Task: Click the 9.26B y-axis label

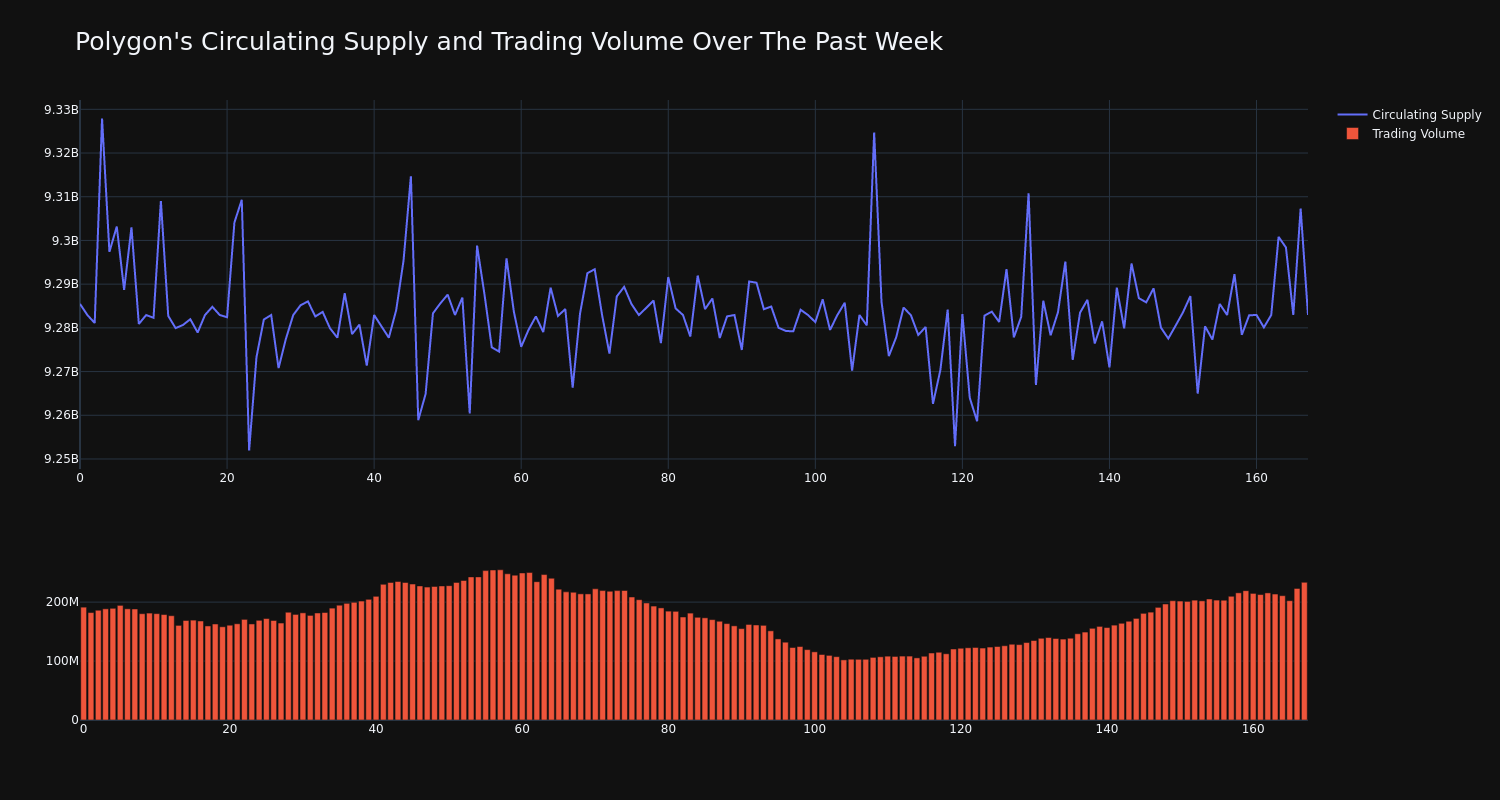Action: coord(61,415)
